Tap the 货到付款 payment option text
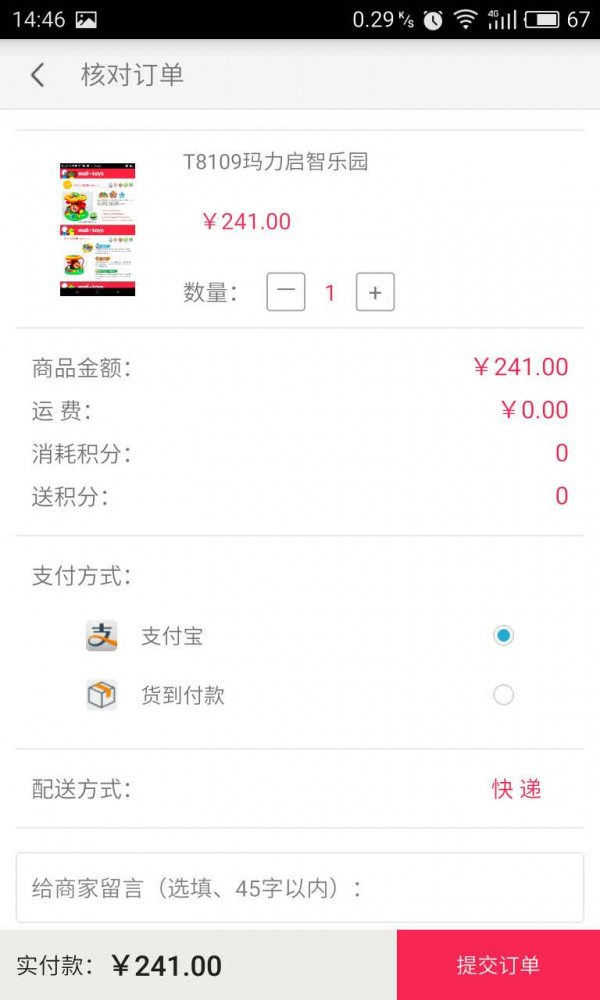Image resolution: width=600 pixels, height=1000 pixels. point(183,696)
